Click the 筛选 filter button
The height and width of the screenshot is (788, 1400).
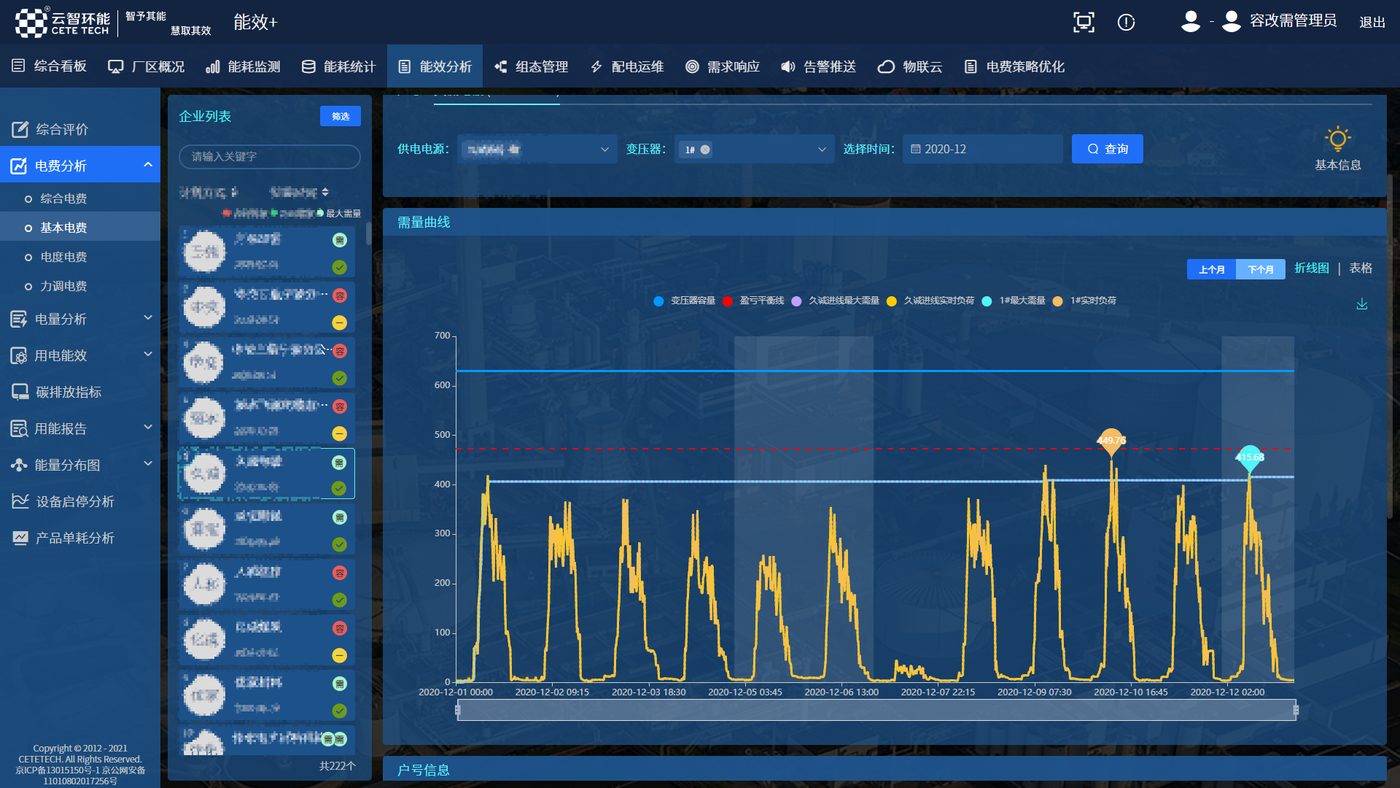point(340,116)
